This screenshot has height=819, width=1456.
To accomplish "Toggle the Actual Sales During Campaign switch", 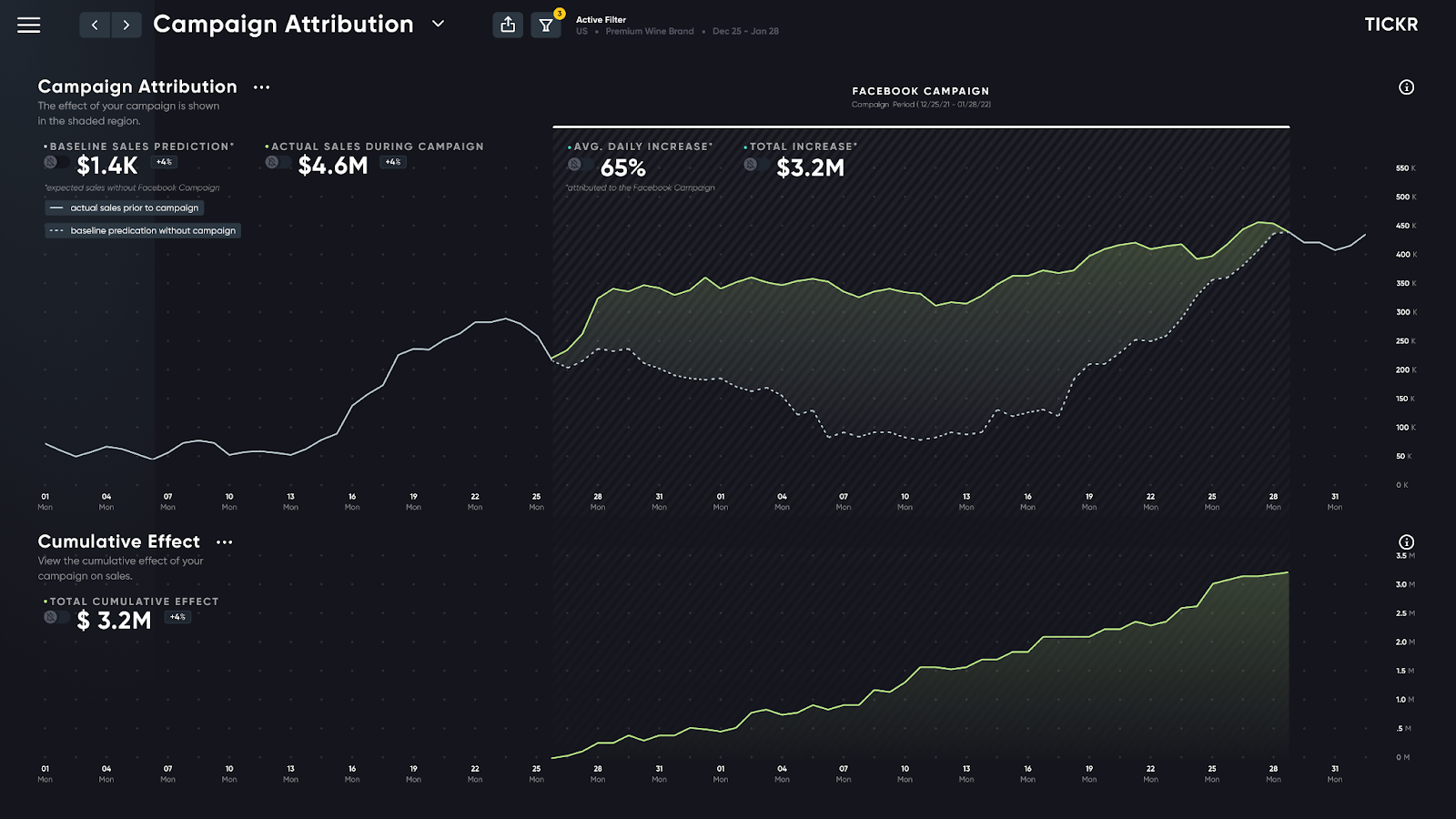I will pos(278,163).
